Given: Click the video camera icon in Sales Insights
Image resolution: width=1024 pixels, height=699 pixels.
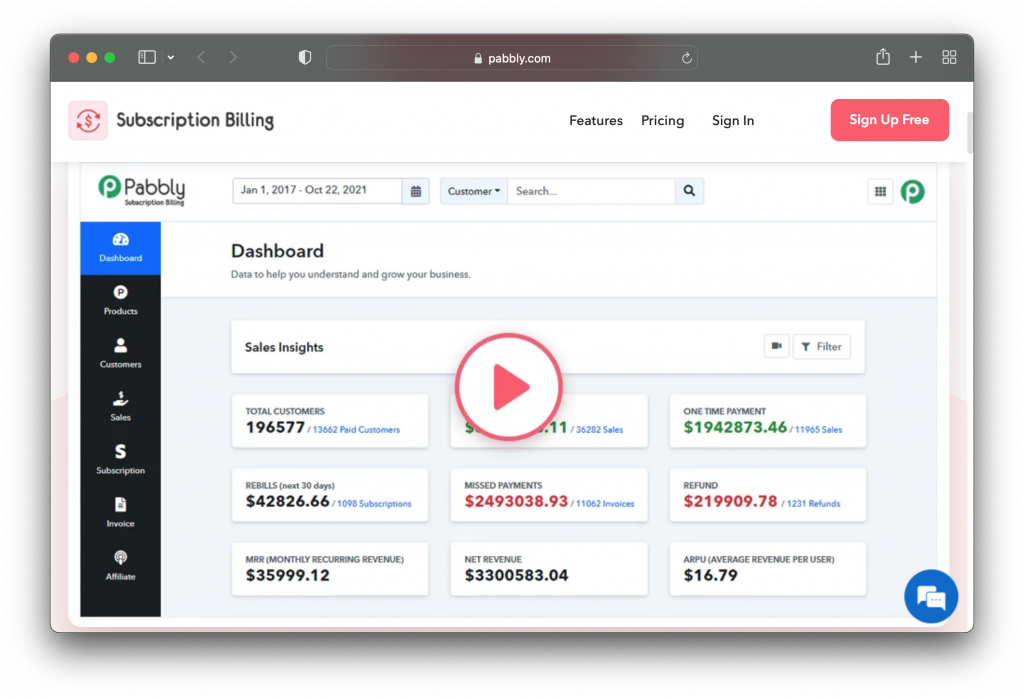Looking at the screenshot, I should pos(776,346).
